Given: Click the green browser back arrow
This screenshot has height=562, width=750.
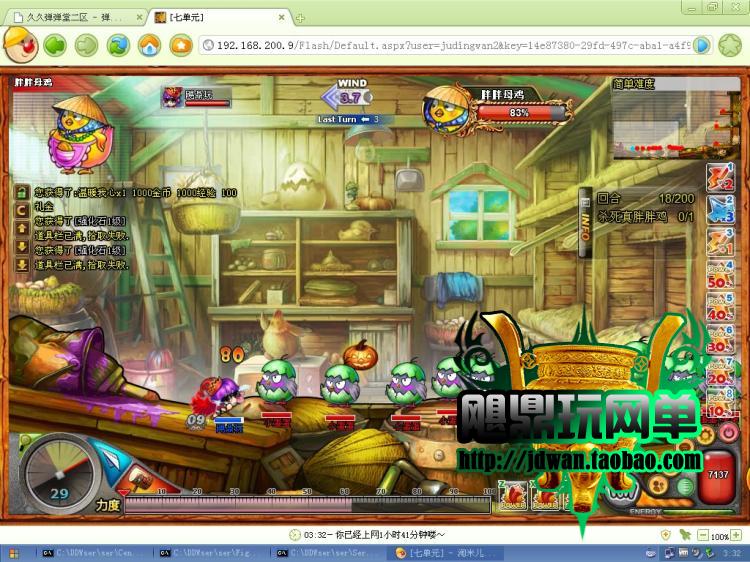Looking at the screenshot, I should coord(55,46).
